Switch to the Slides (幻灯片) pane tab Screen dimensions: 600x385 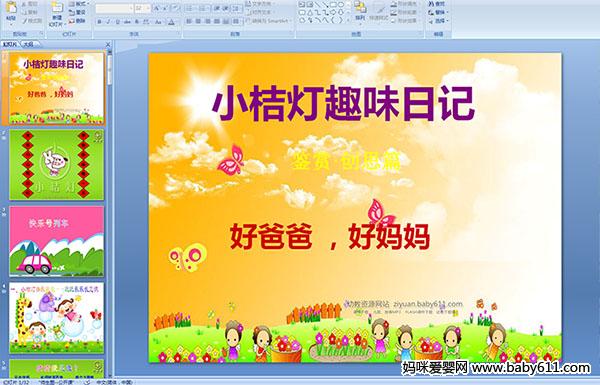pos(10,44)
